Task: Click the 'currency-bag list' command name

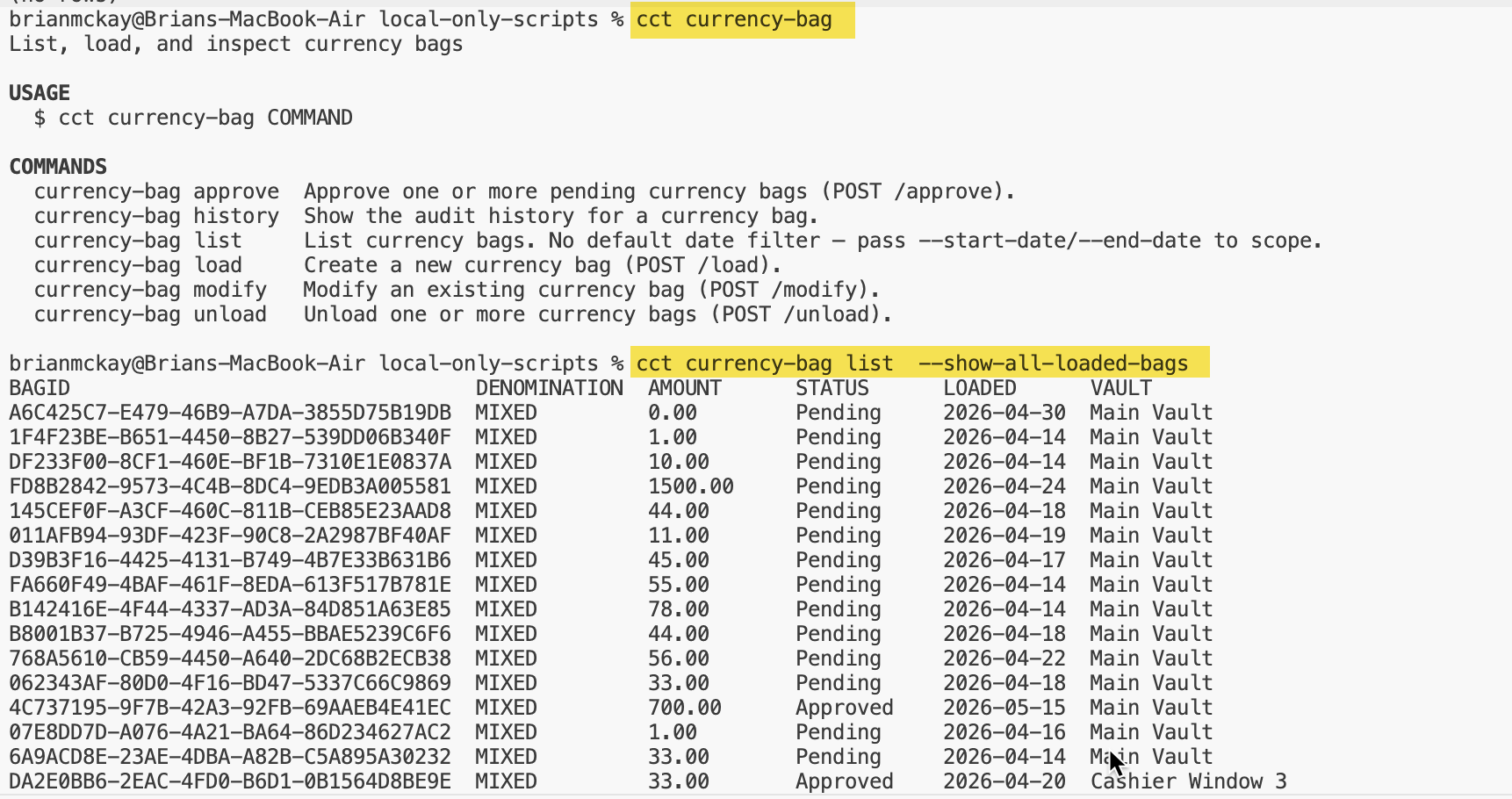Action: point(138,241)
